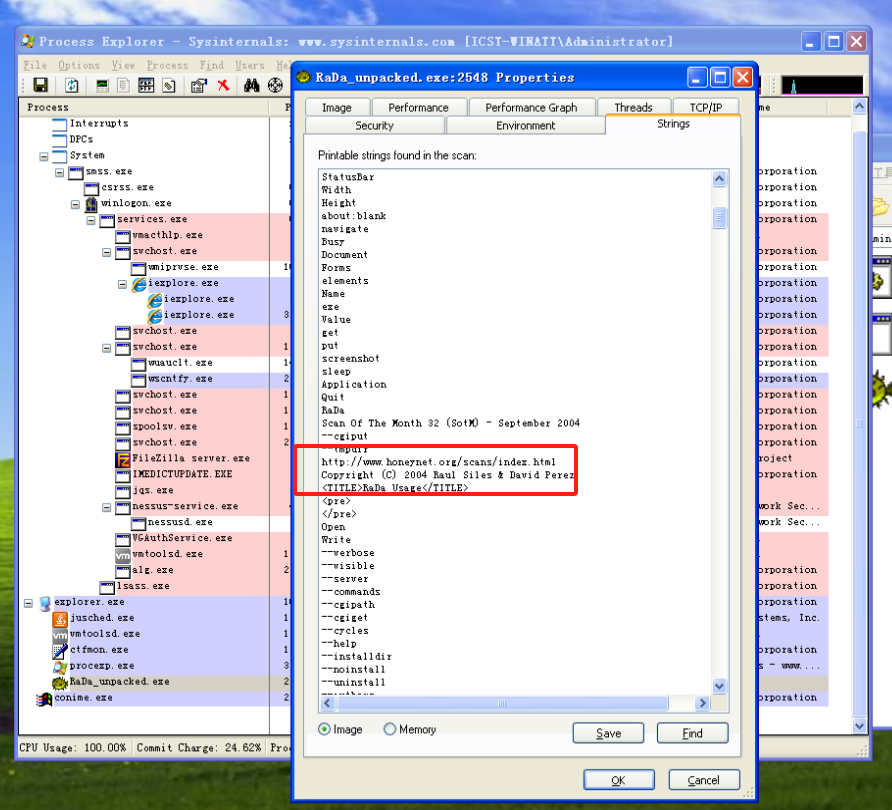Click the CPU usage mini graph in toolbar
892x810 pixels.
[822, 85]
